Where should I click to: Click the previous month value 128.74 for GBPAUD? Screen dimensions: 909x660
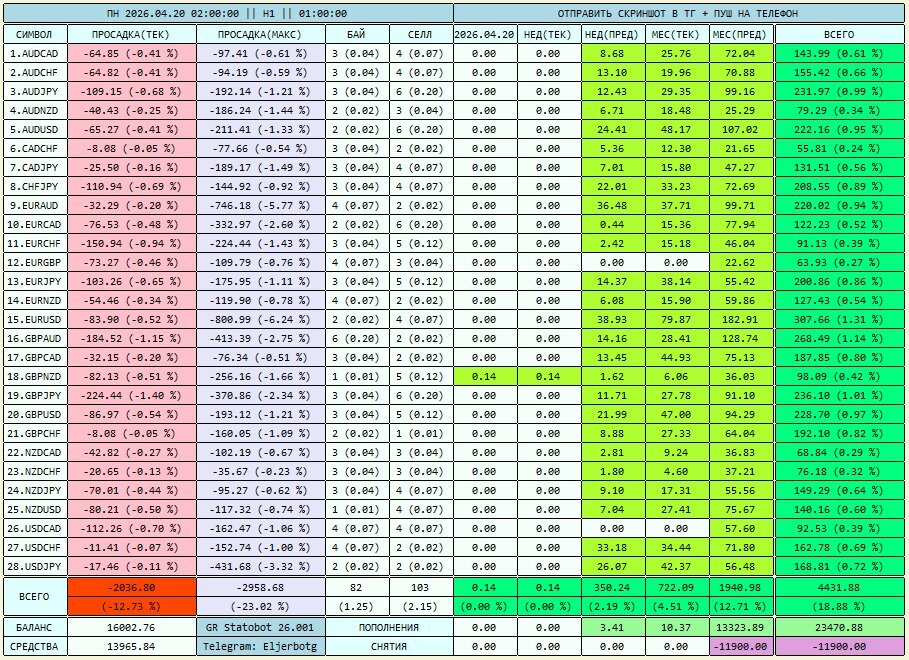[740, 338]
